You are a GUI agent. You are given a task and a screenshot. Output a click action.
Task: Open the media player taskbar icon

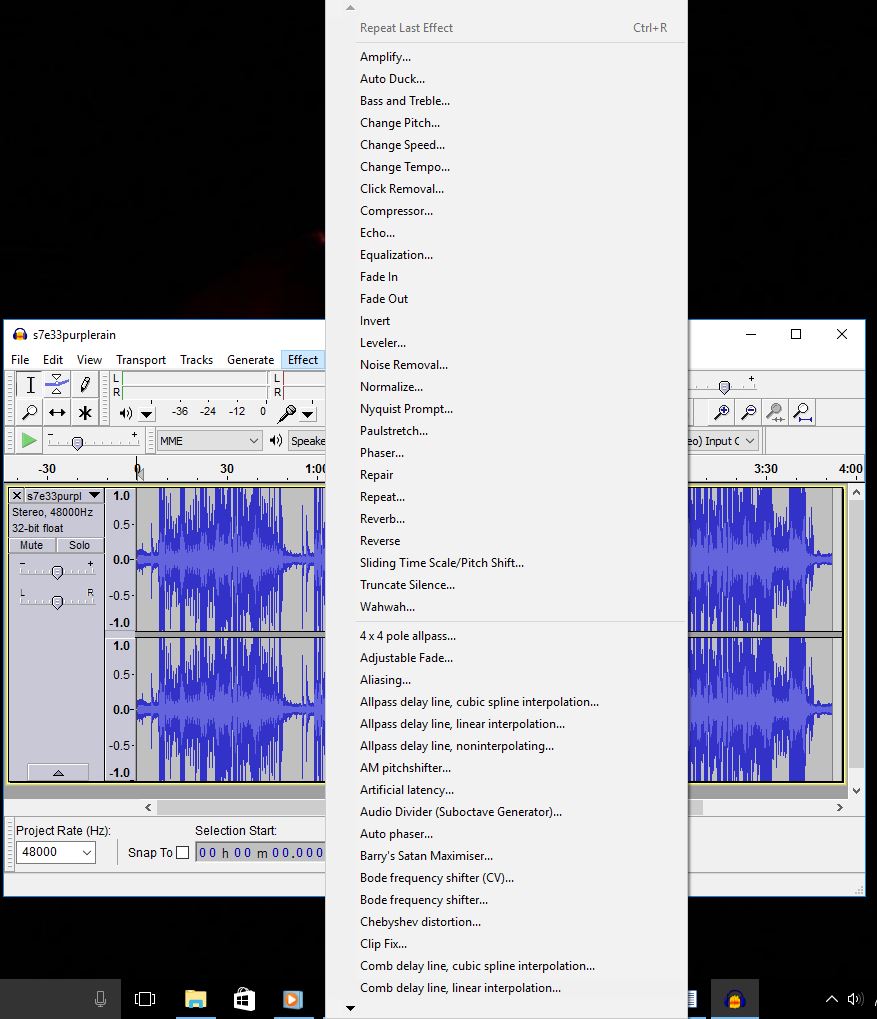293,999
